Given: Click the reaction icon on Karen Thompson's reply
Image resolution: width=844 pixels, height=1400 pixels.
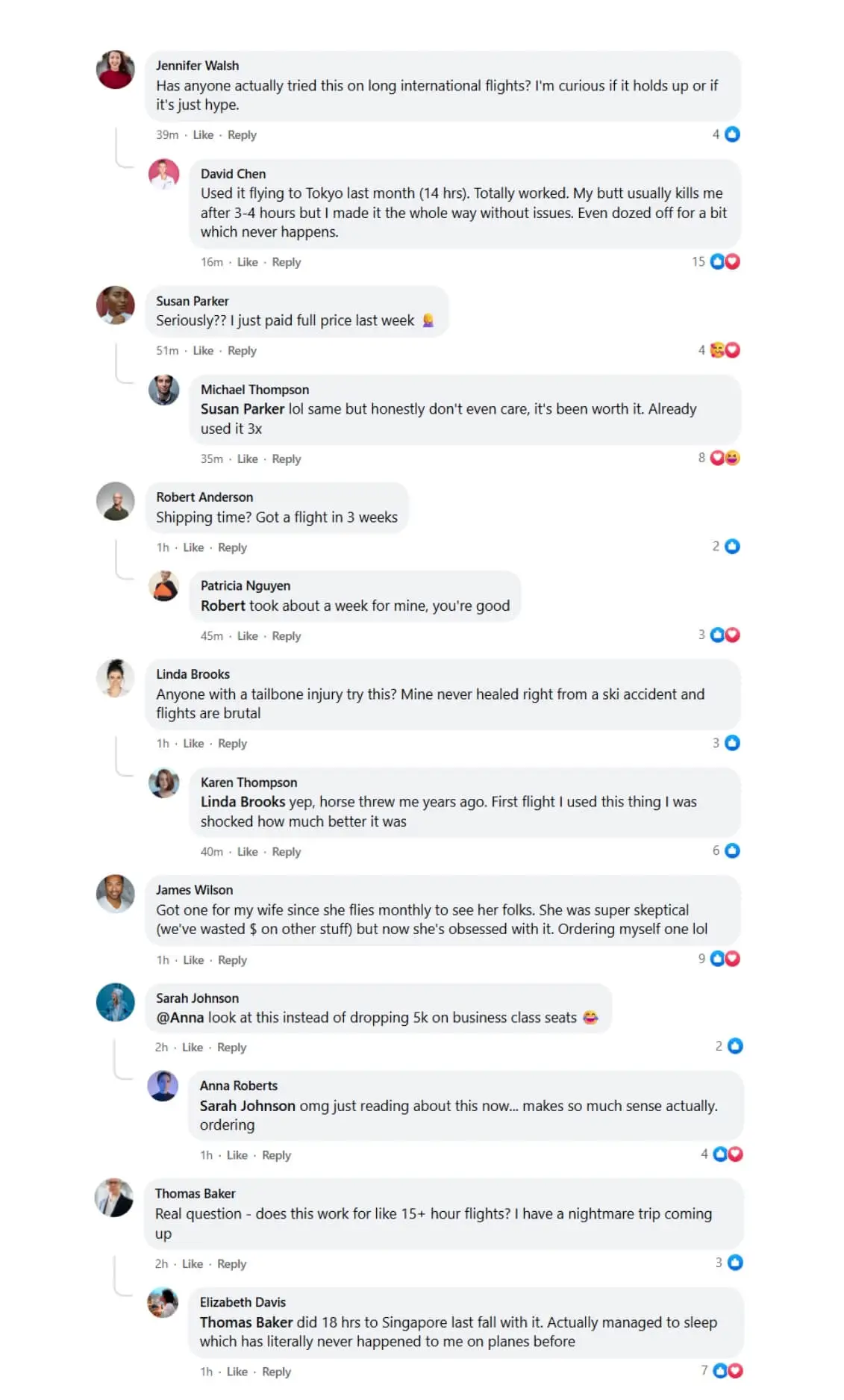Looking at the screenshot, I should pyautogui.click(x=732, y=850).
